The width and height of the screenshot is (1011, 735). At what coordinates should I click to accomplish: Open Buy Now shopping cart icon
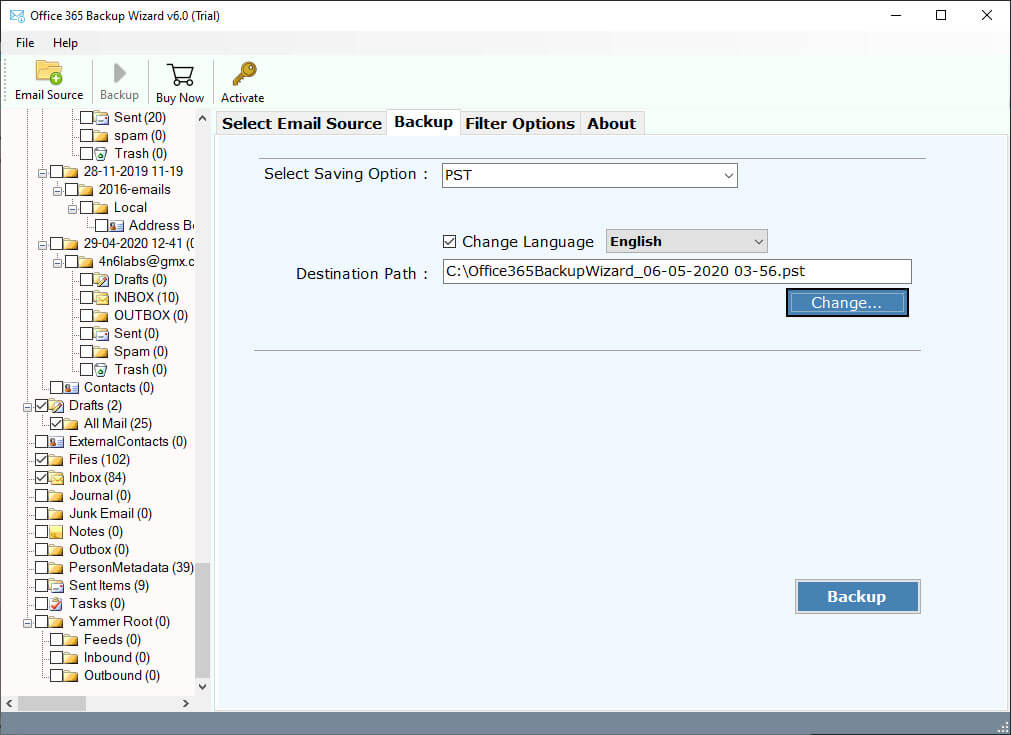pos(180,75)
